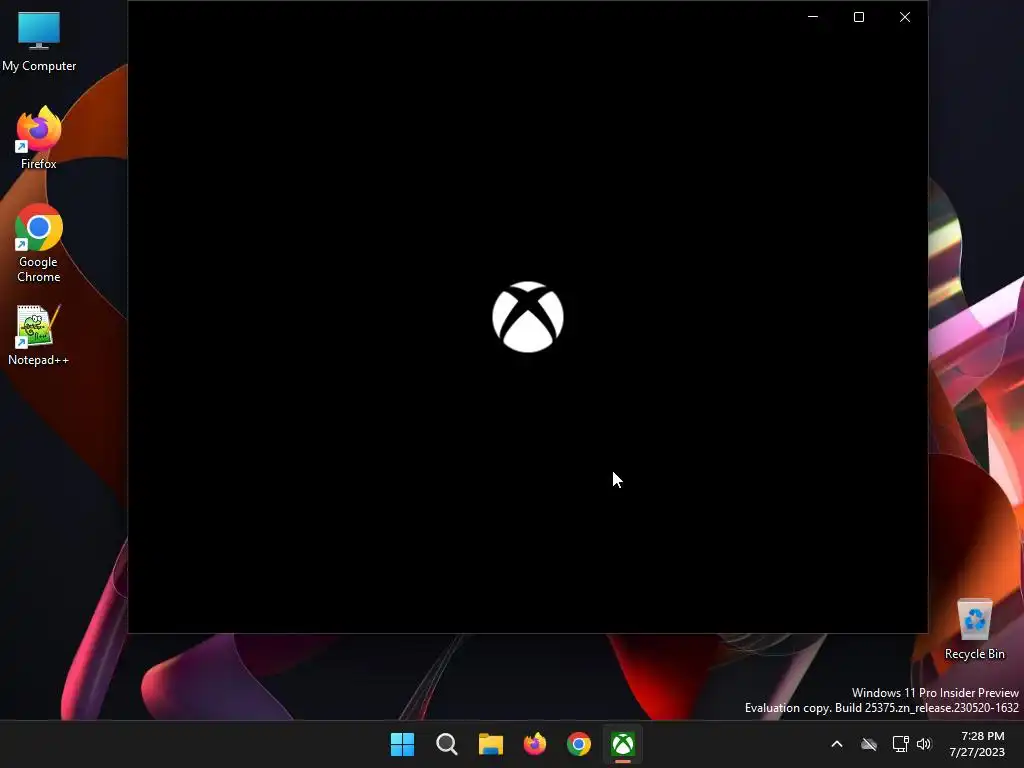
Task: Open the volume speaker tray icon
Action: click(x=923, y=744)
